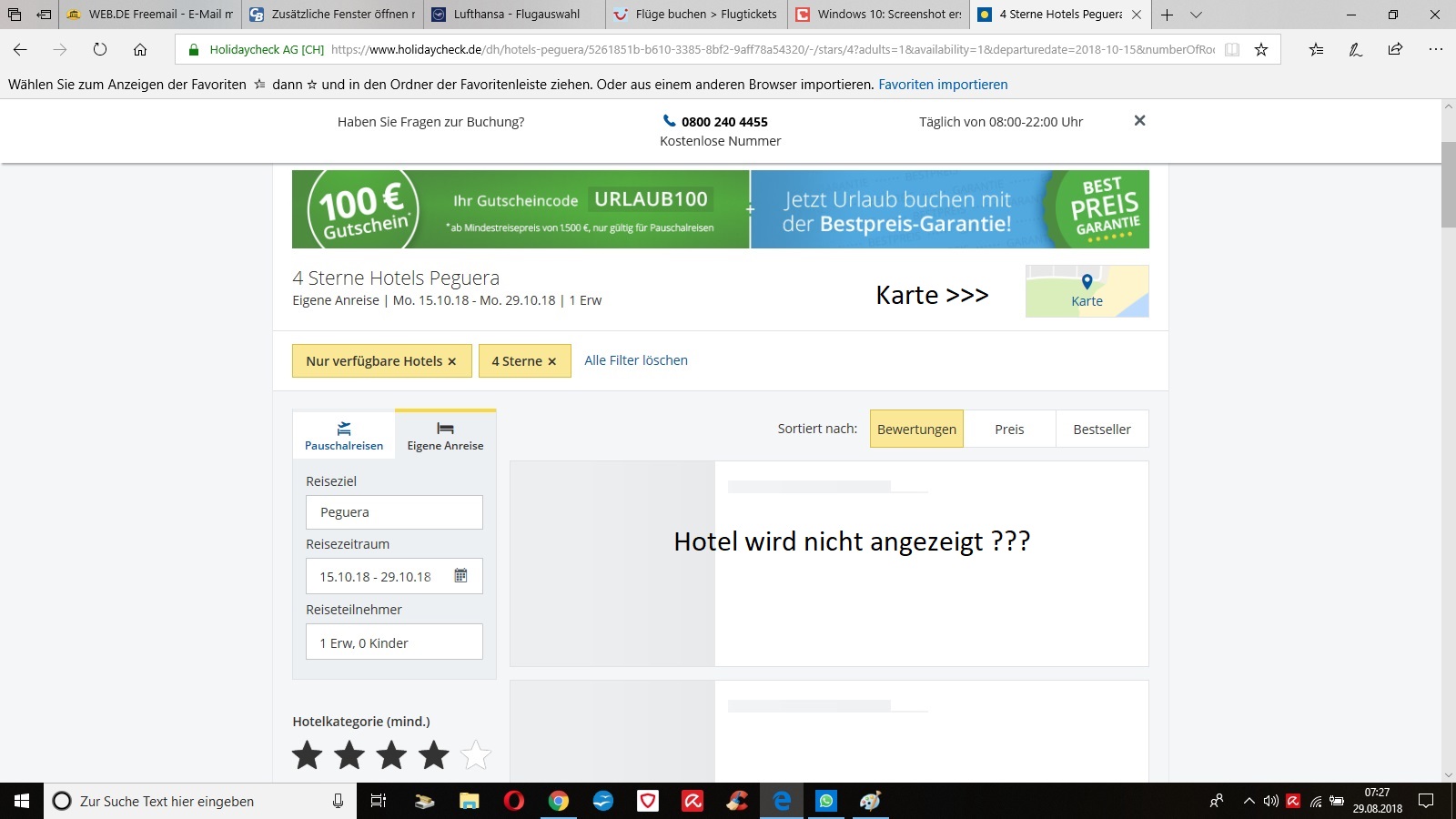Set hotel category to five stars
The width and height of the screenshot is (1456, 819).
point(476,754)
